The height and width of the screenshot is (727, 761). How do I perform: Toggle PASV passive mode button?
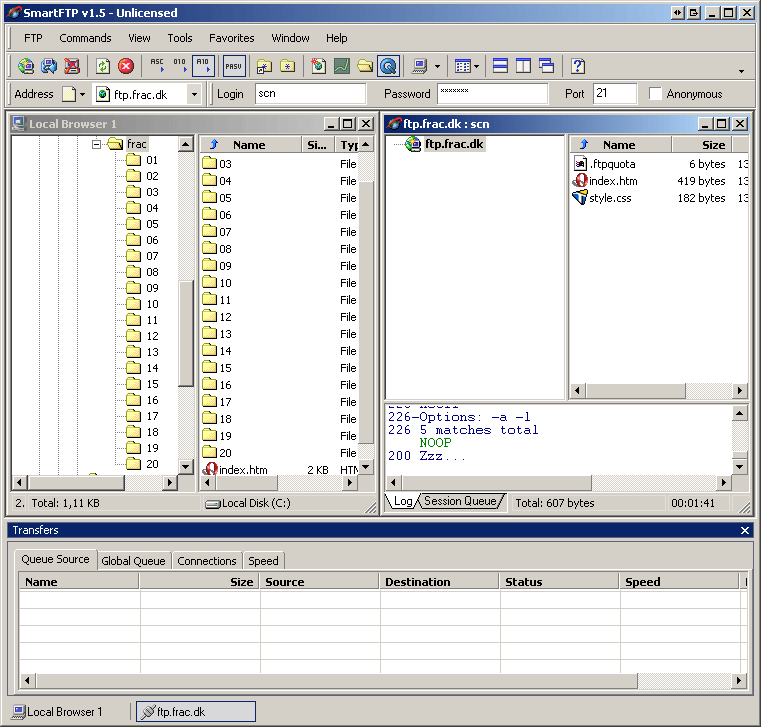tap(234, 66)
